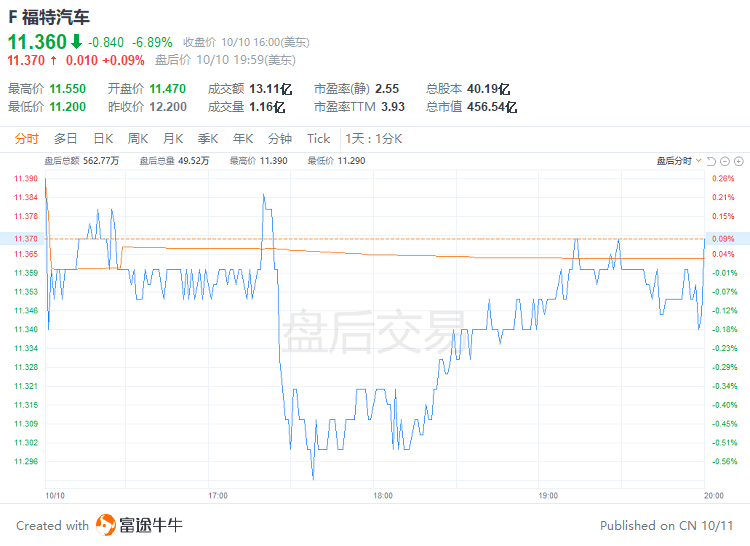This screenshot has height=546, width=750.
Task: Click the 成交量 1.16亿 value
Action: [267, 107]
